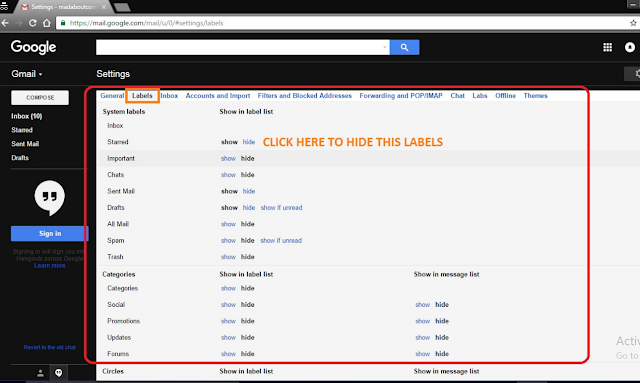Open Filters and Blocked Addresses tab
The width and height of the screenshot is (640, 383).
click(304, 96)
